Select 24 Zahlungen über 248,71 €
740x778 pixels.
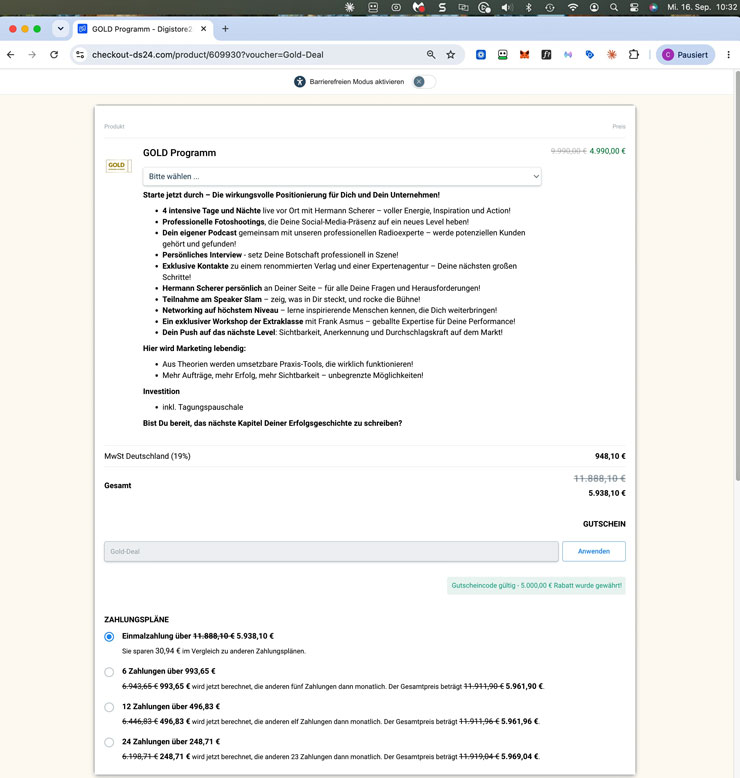pyautogui.click(x=109, y=742)
